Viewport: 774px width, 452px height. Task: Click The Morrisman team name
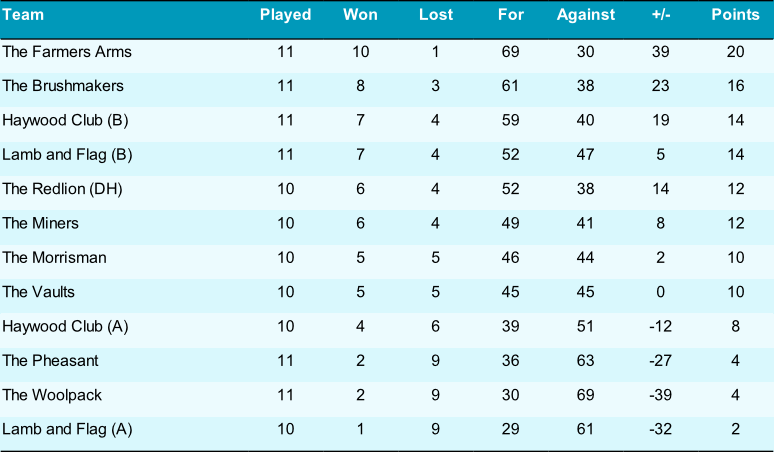pos(54,258)
